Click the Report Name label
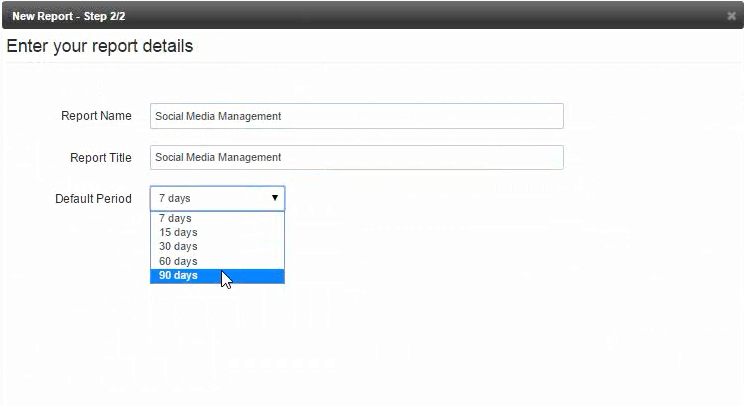 [x=96, y=116]
